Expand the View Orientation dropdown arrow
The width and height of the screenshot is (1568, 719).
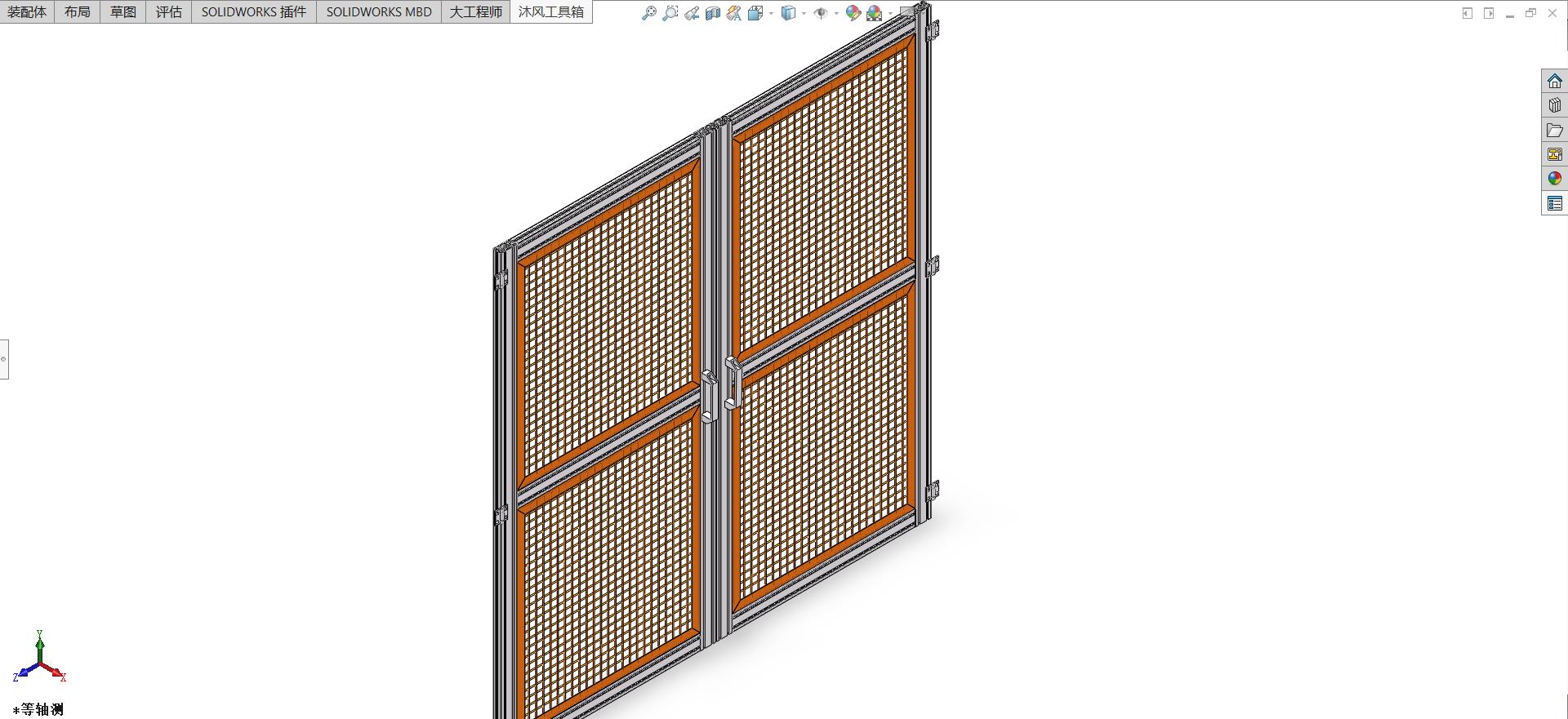771,13
